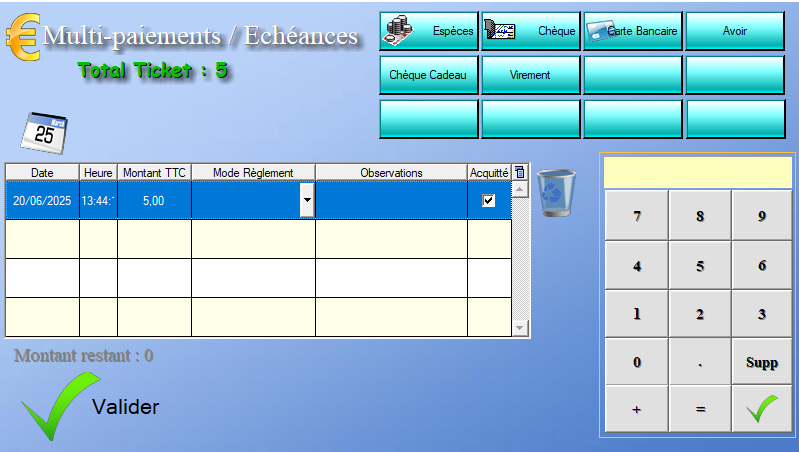Choose Chèque Cadeau payment option
799x452 pixels.
tap(429, 75)
